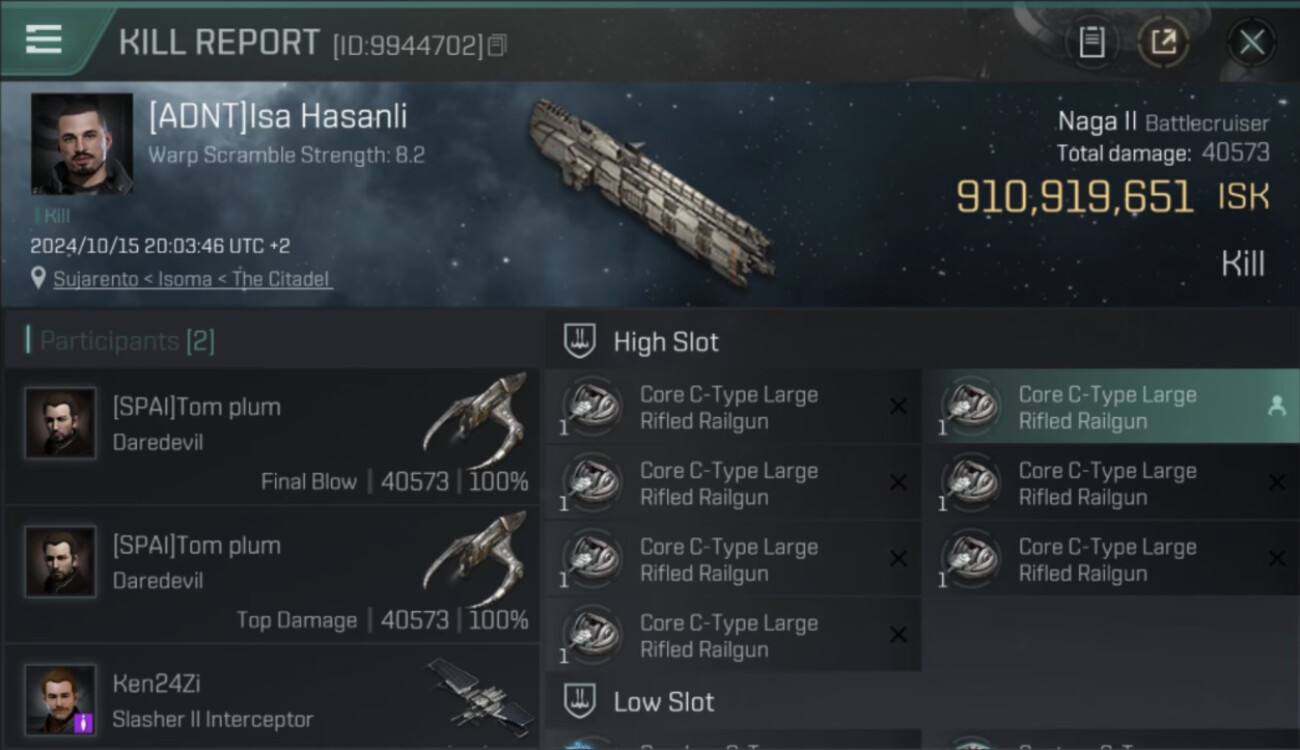The image size is (1300, 750).
Task: Open the Sujarento location link
Action: [192, 279]
